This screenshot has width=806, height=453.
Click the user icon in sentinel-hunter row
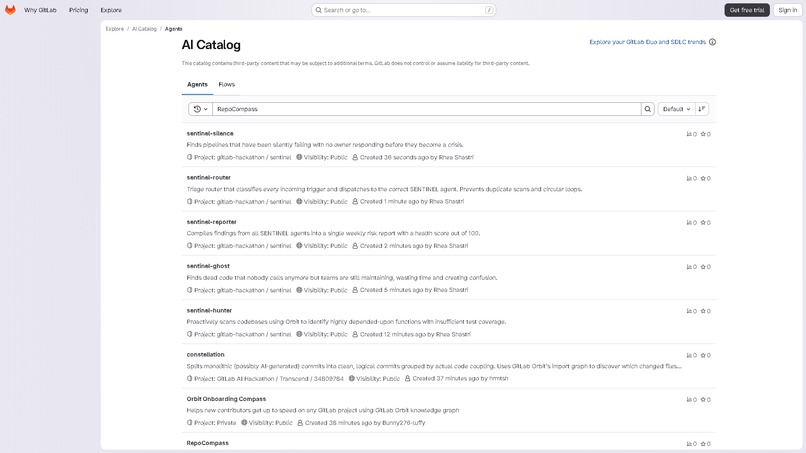pos(355,334)
